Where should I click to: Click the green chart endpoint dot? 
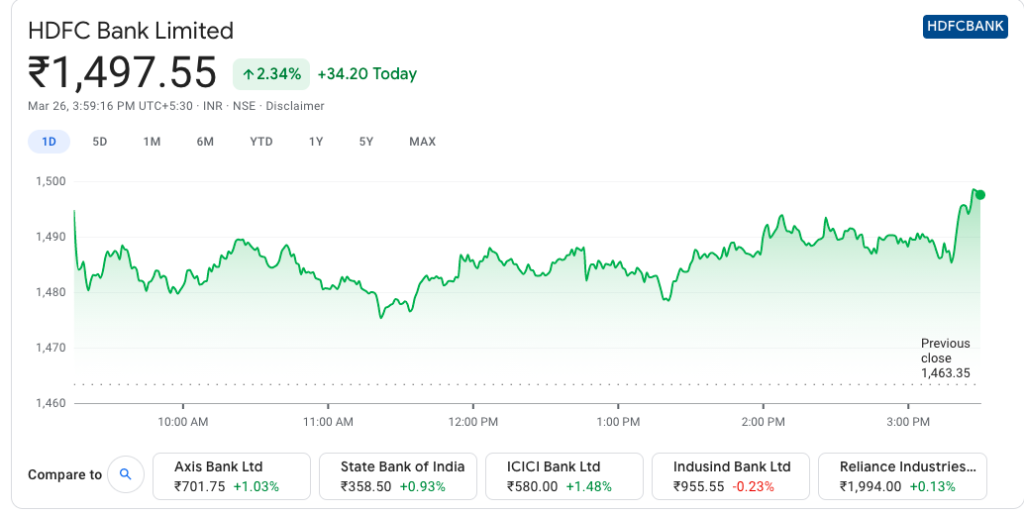(980, 194)
